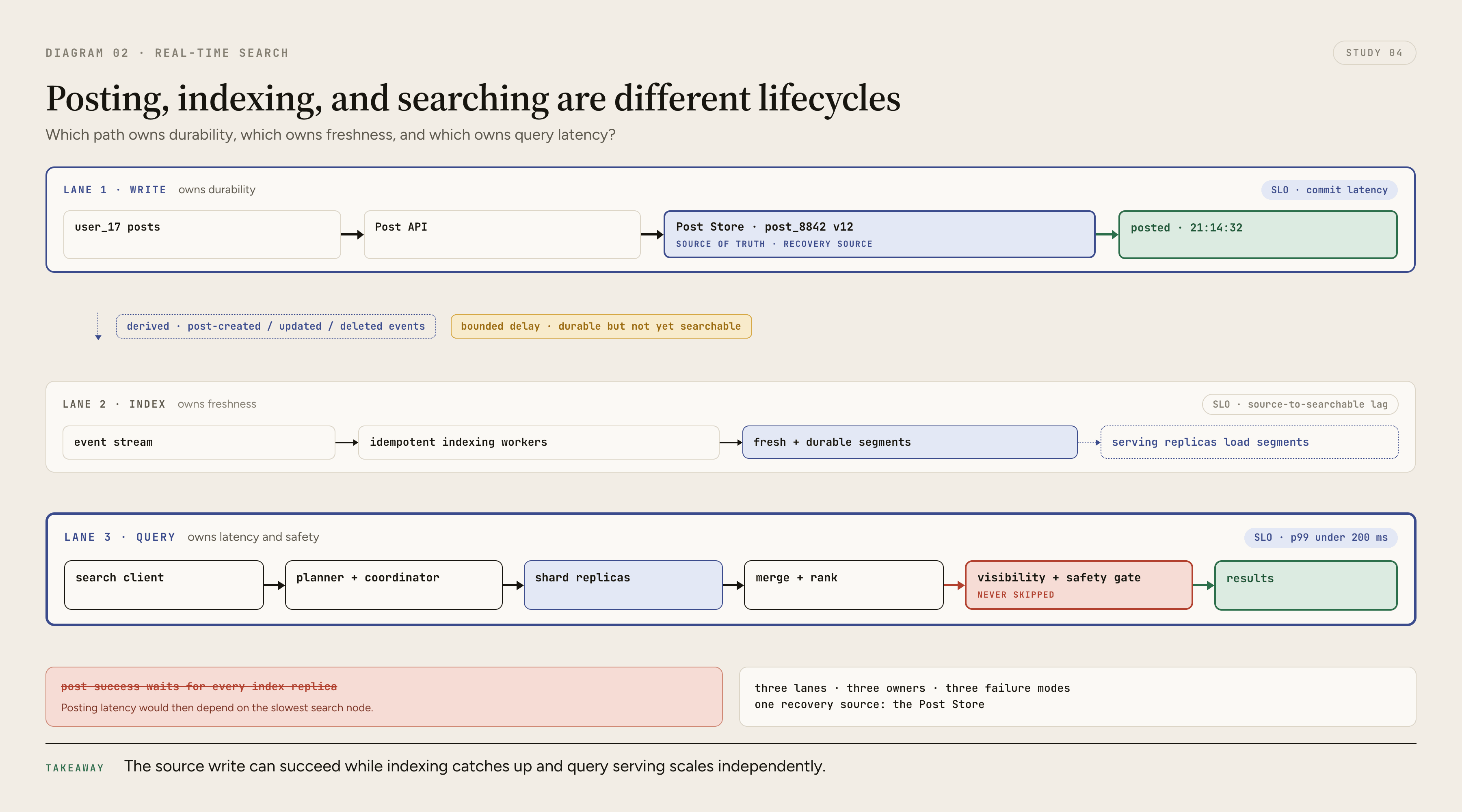
Task: Click the STUDY 04 badge
Action: (x=1374, y=53)
